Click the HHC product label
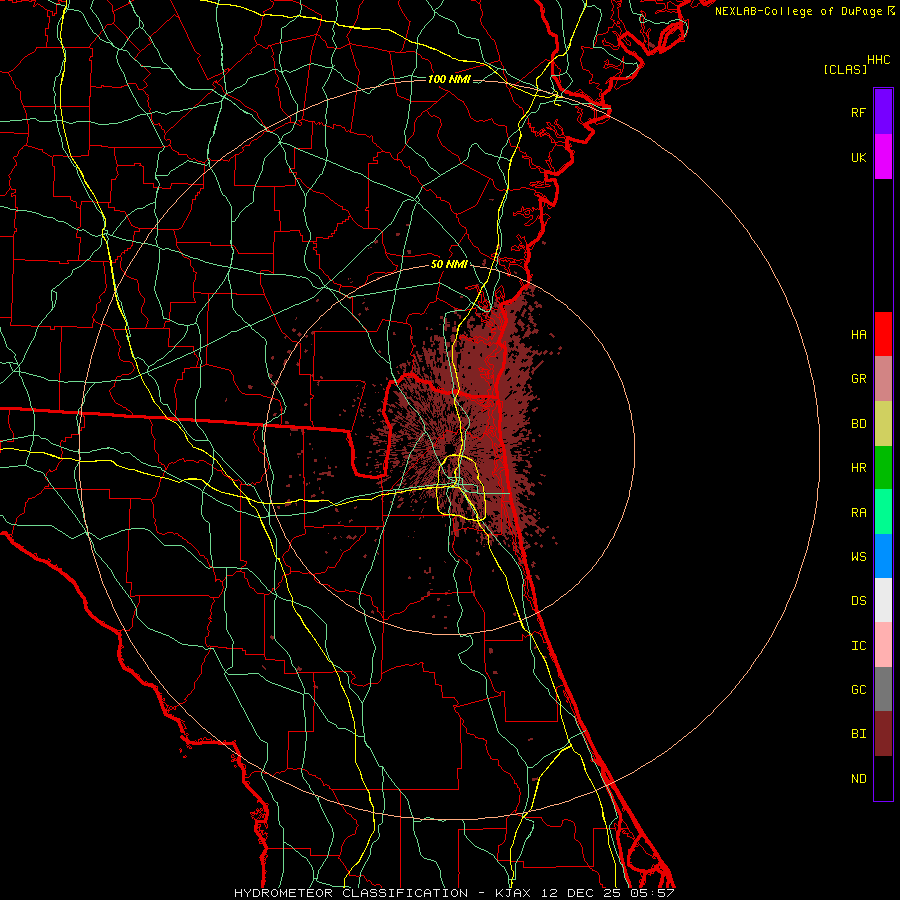900x900 pixels. (879, 60)
